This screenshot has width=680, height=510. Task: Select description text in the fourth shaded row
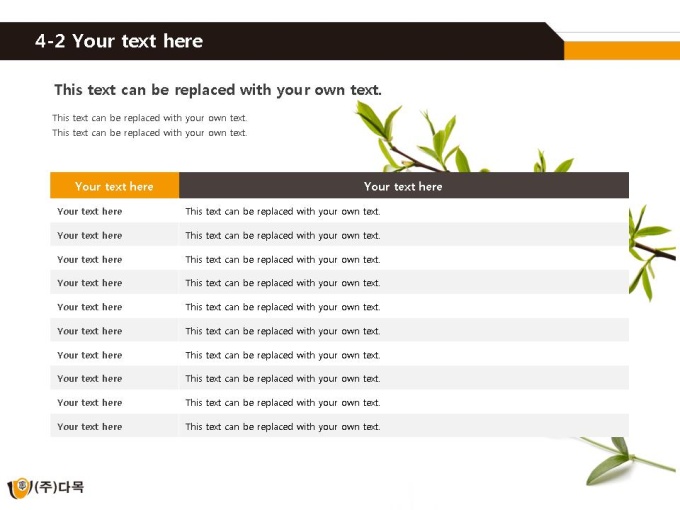point(283,379)
